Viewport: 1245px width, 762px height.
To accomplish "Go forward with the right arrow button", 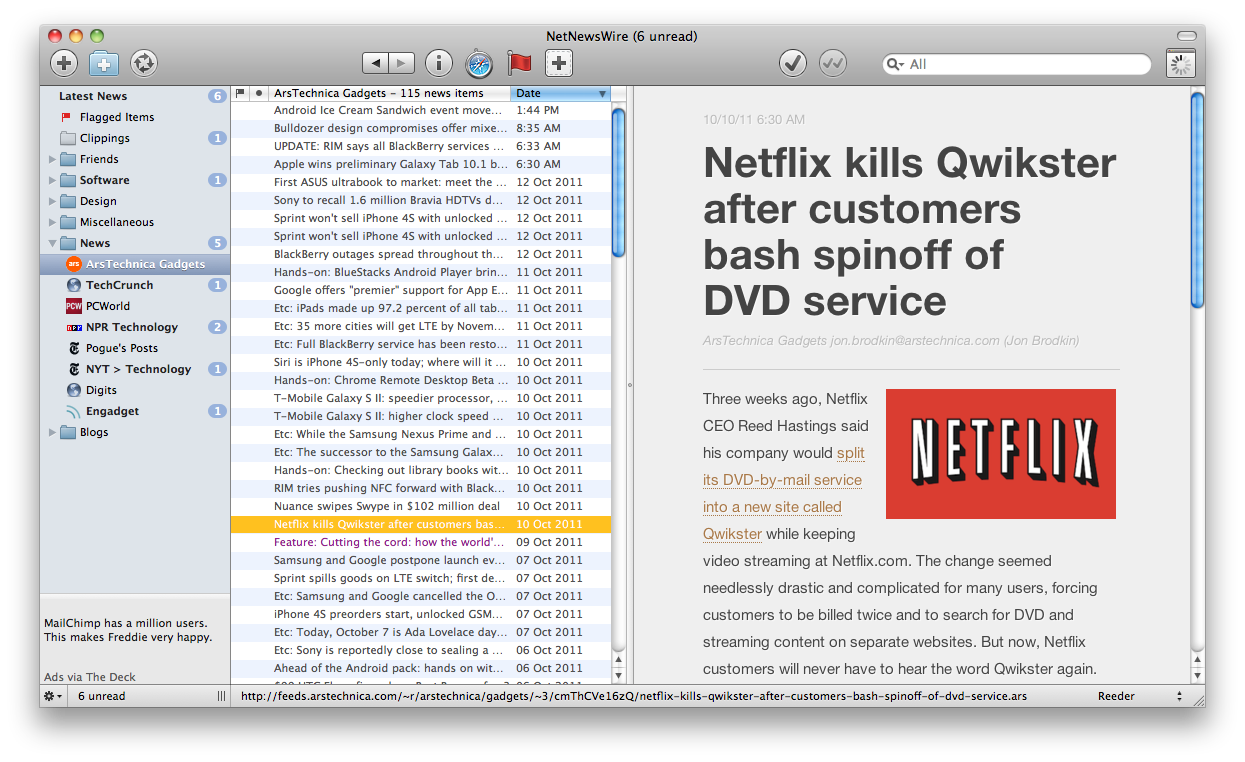I will (x=402, y=63).
